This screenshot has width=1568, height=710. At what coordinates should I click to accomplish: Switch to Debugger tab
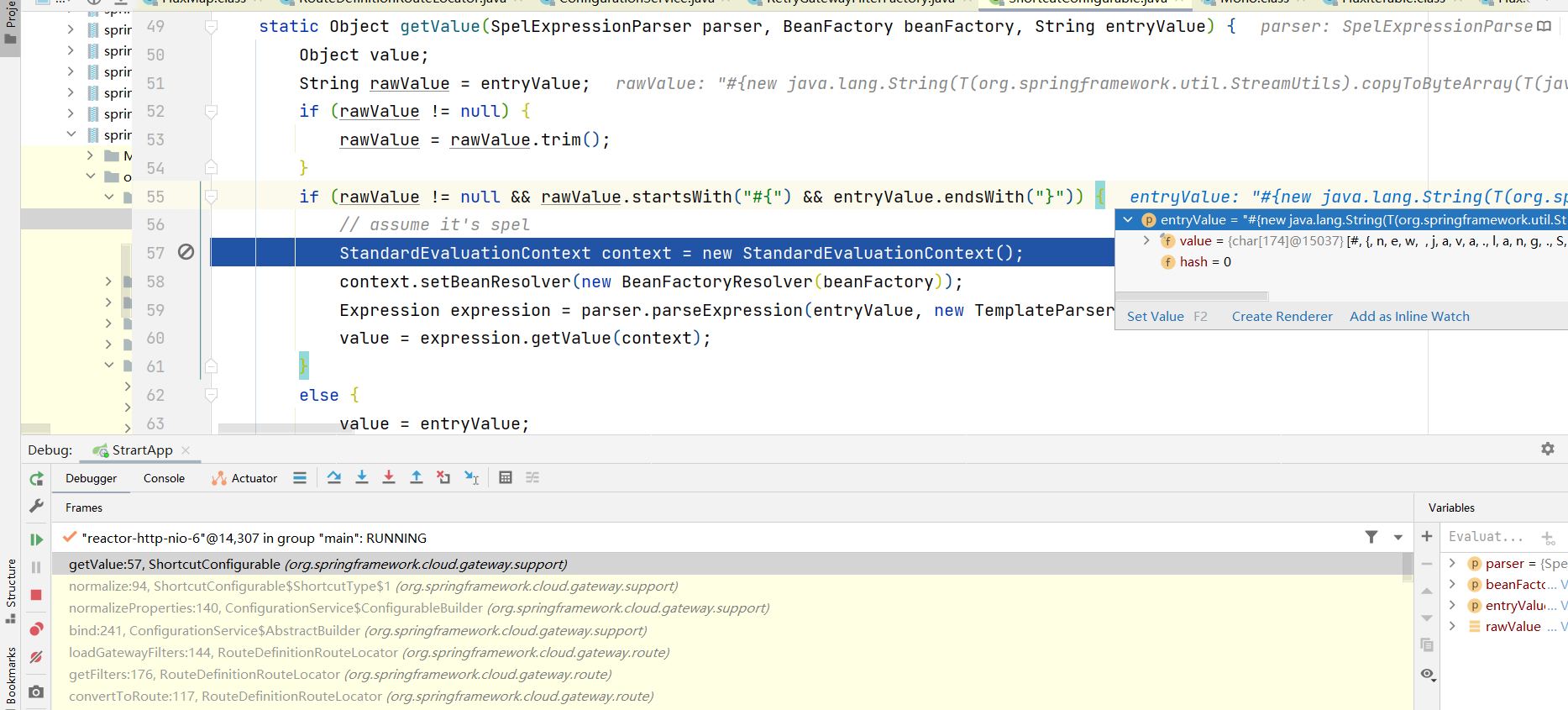(x=92, y=478)
